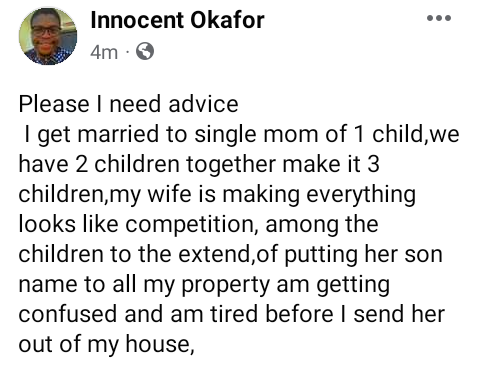
Task: Open the three-dot post options menu
Action: (x=439, y=18)
